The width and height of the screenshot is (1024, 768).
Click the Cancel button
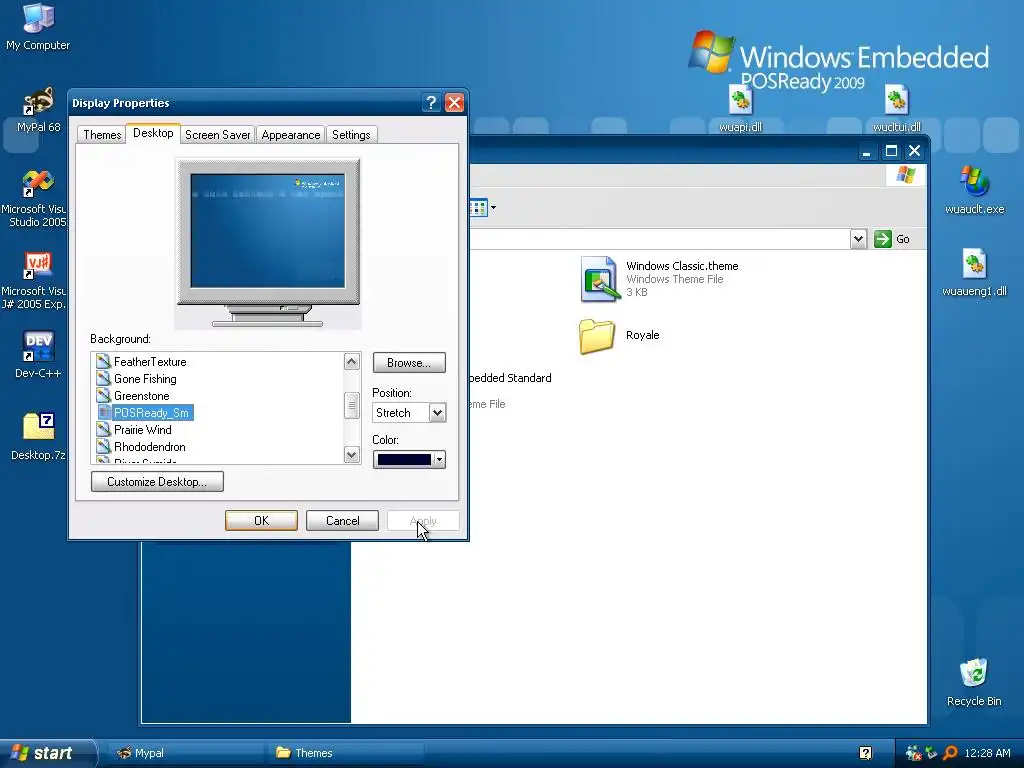[342, 520]
